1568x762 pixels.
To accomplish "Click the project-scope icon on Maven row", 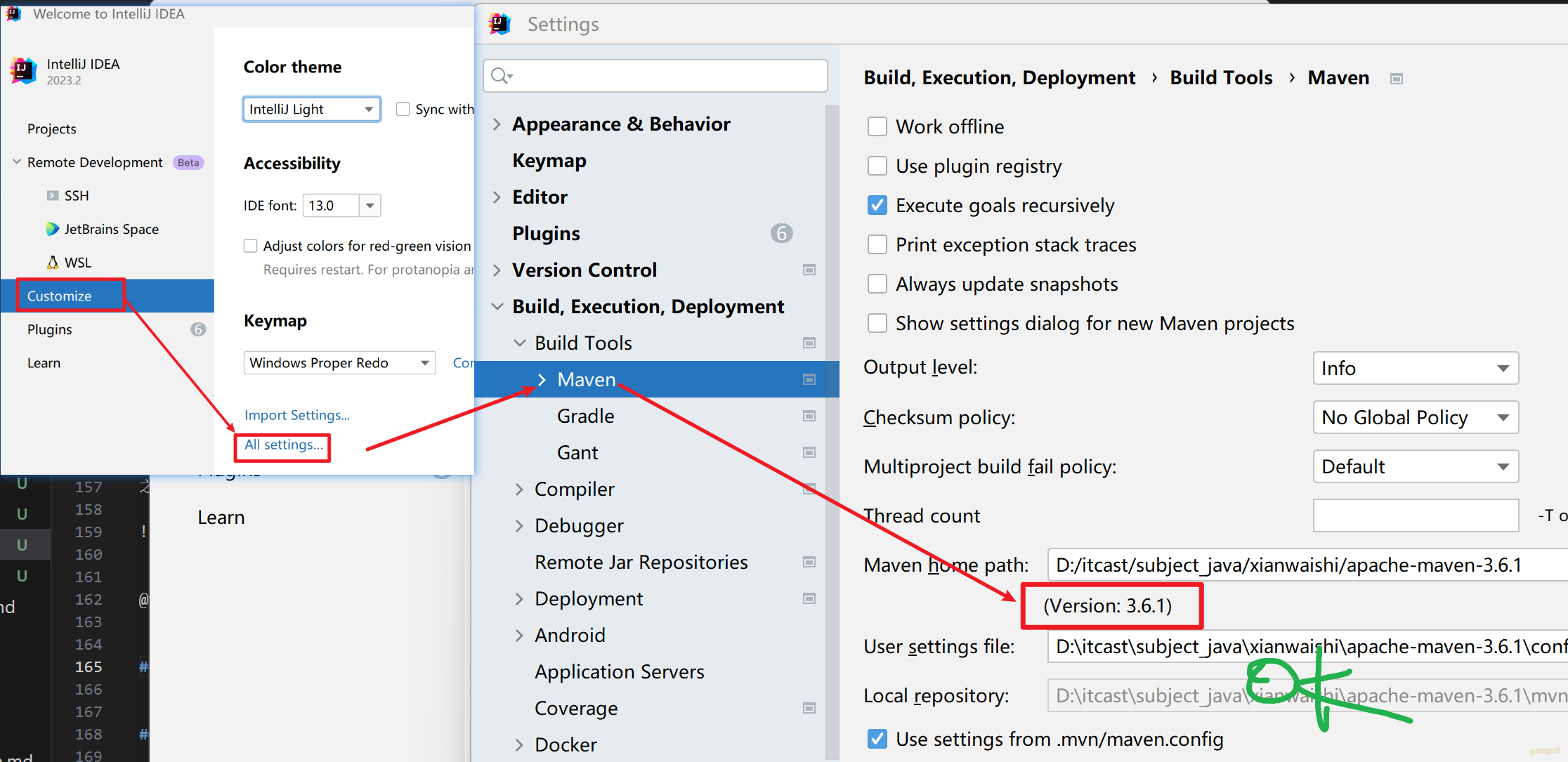I will point(809,379).
